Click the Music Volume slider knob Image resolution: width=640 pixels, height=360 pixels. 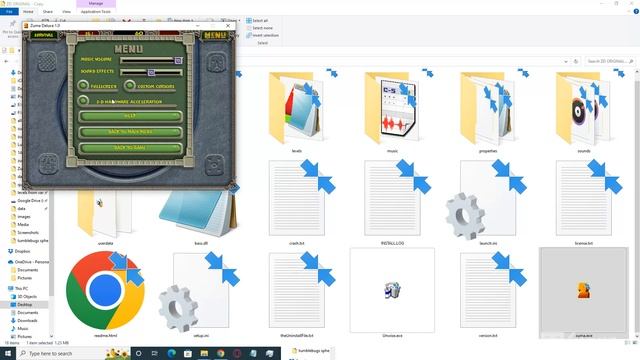(178, 60)
